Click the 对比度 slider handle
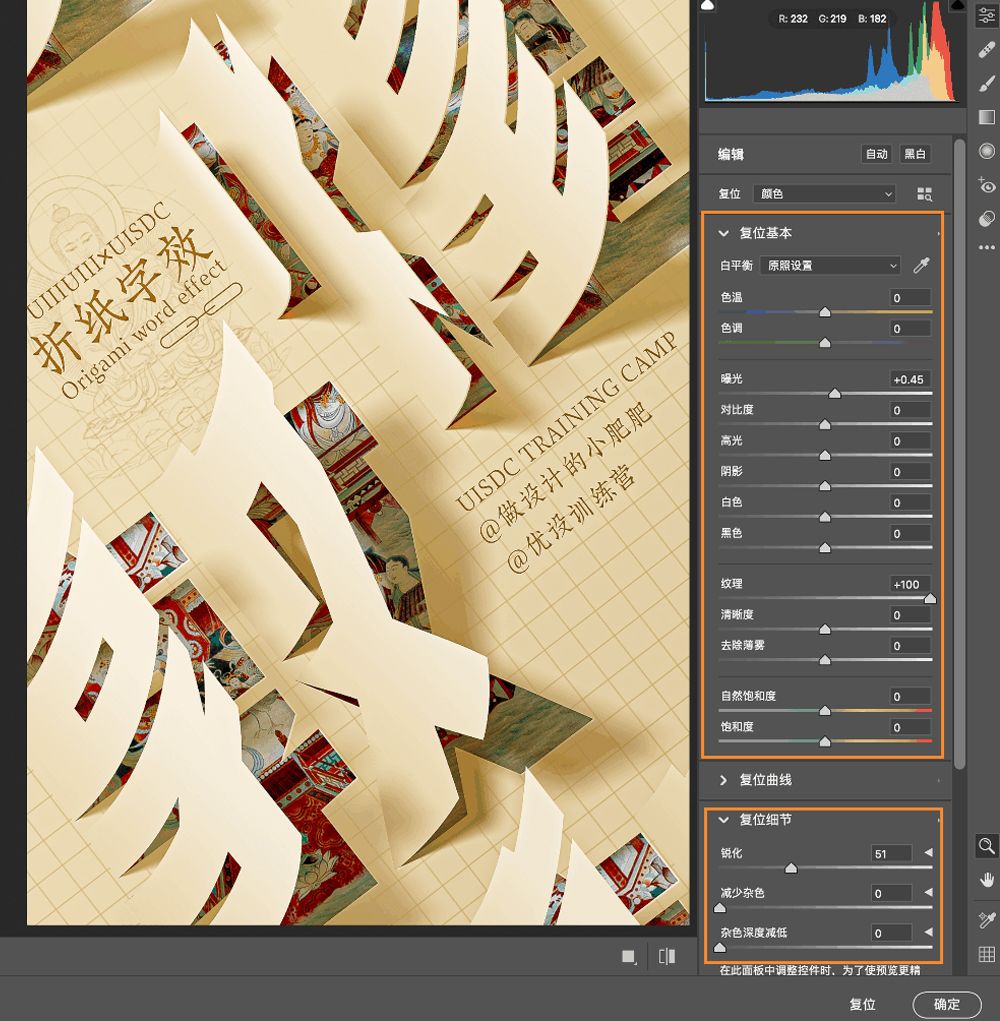Image resolution: width=1000 pixels, height=1021 pixels. pyautogui.click(x=825, y=425)
